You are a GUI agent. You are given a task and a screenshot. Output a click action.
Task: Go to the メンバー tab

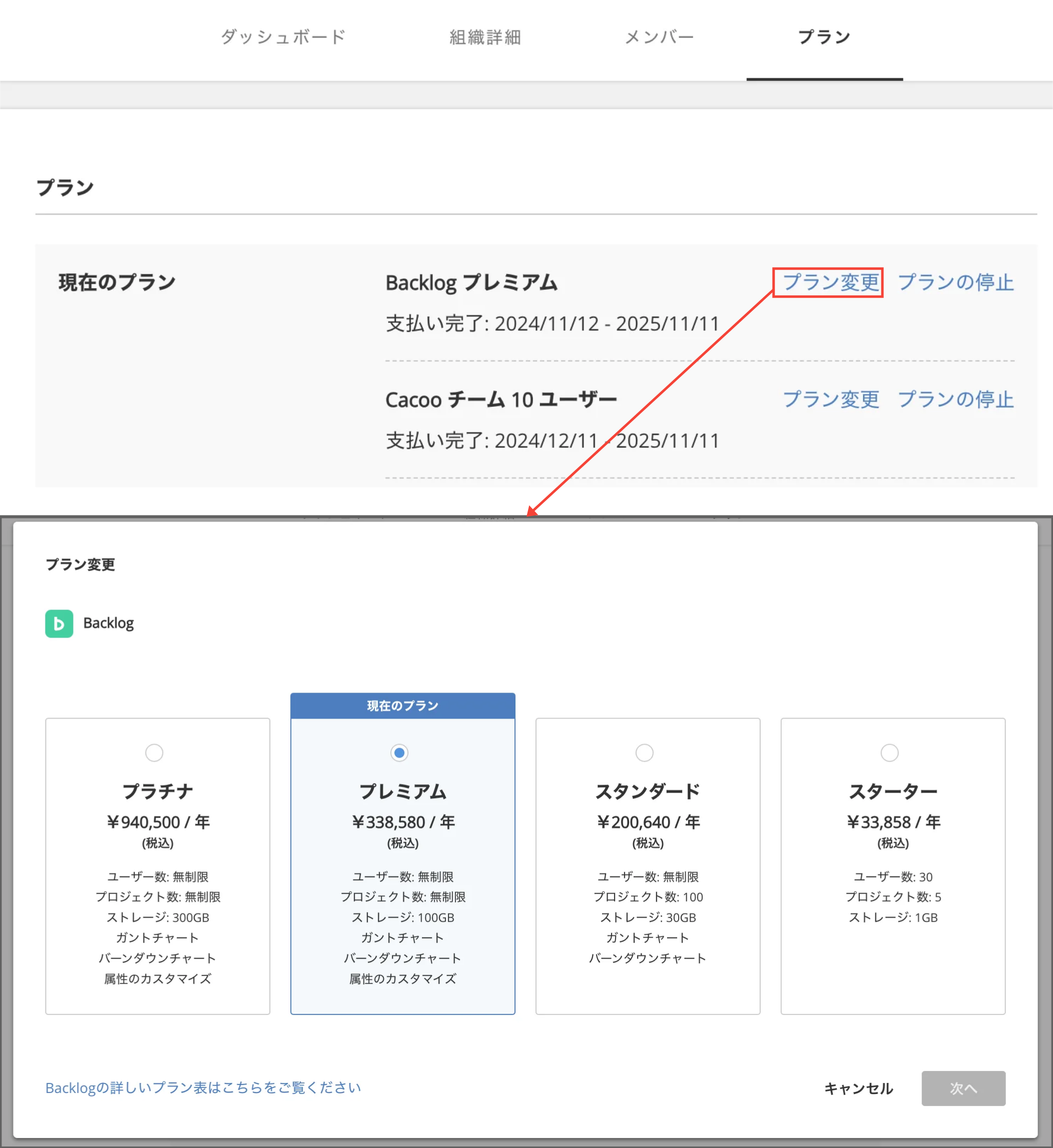659,37
